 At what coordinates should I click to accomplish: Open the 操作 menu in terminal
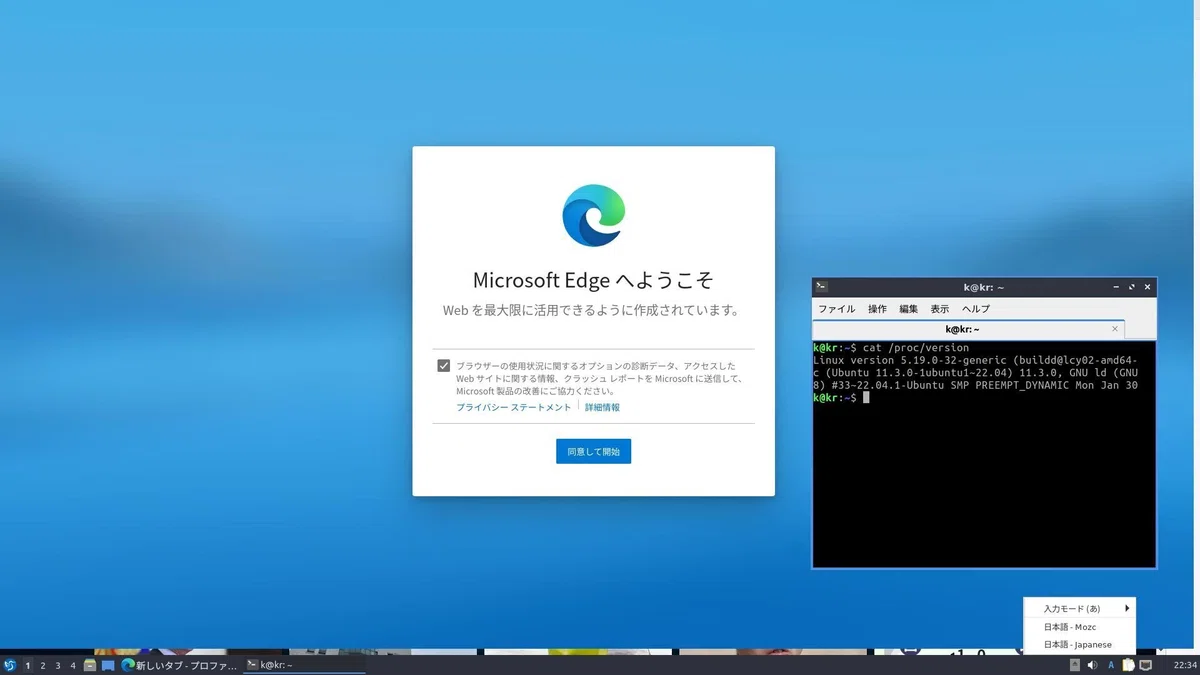pos(877,309)
